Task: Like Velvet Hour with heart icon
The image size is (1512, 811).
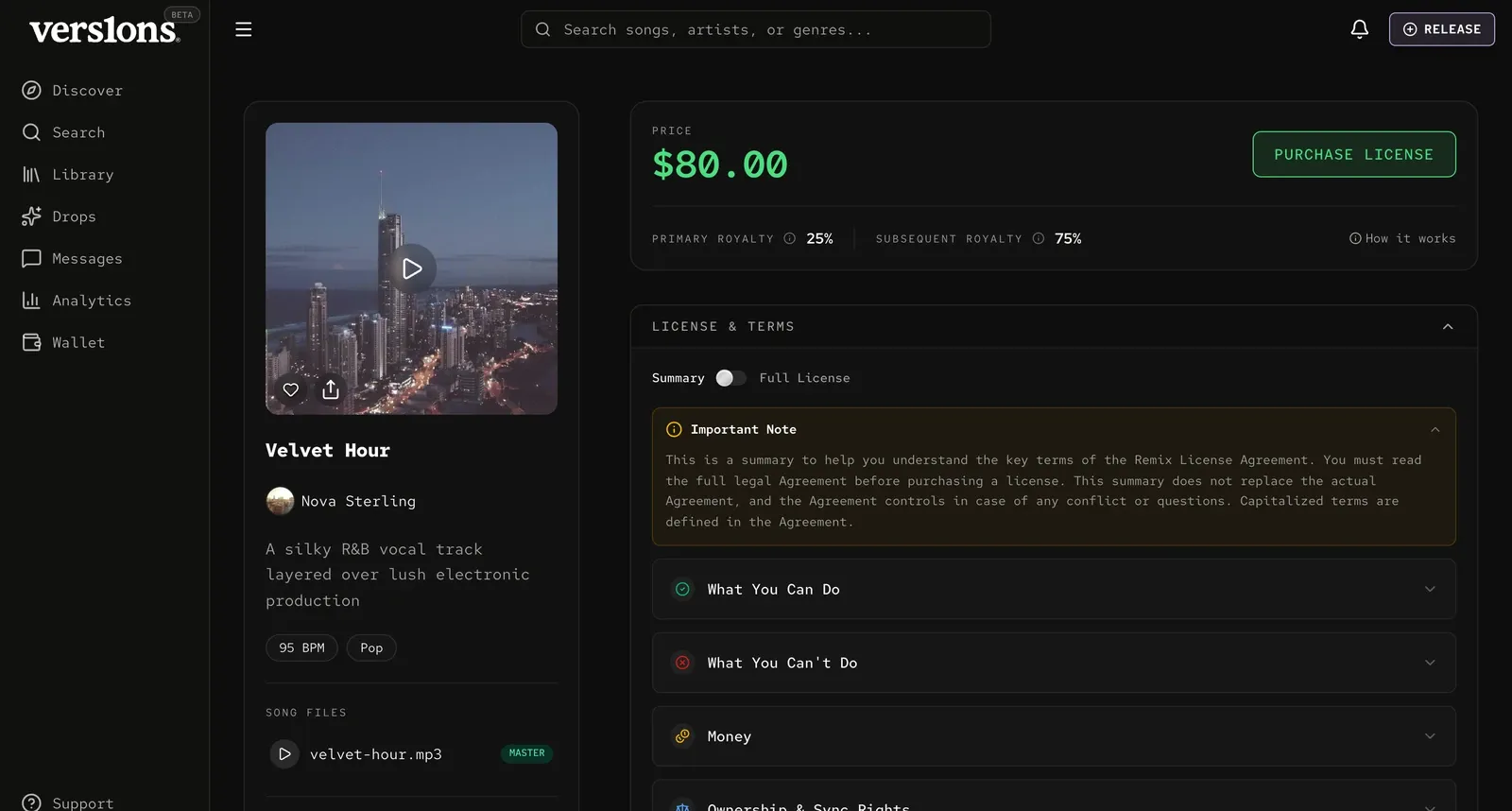Action: [291, 389]
